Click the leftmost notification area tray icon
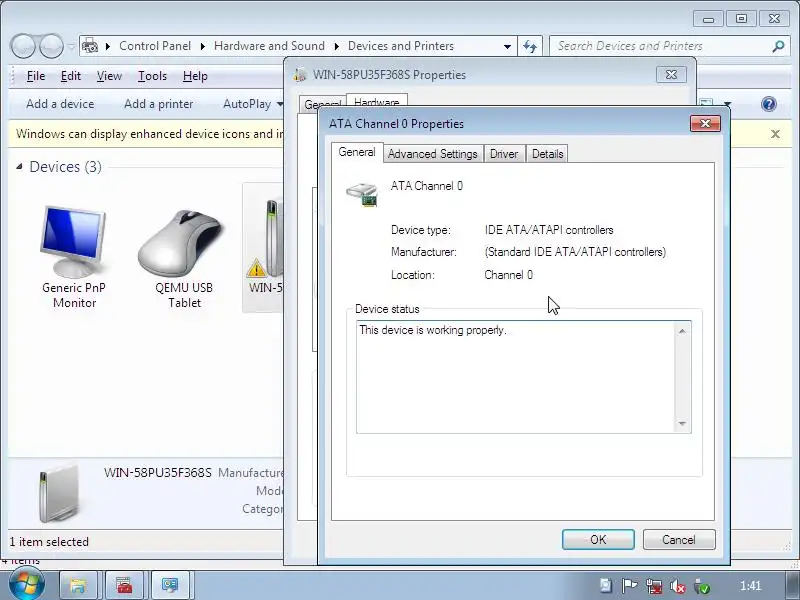Viewport: 800px width, 600px height. click(x=606, y=586)
